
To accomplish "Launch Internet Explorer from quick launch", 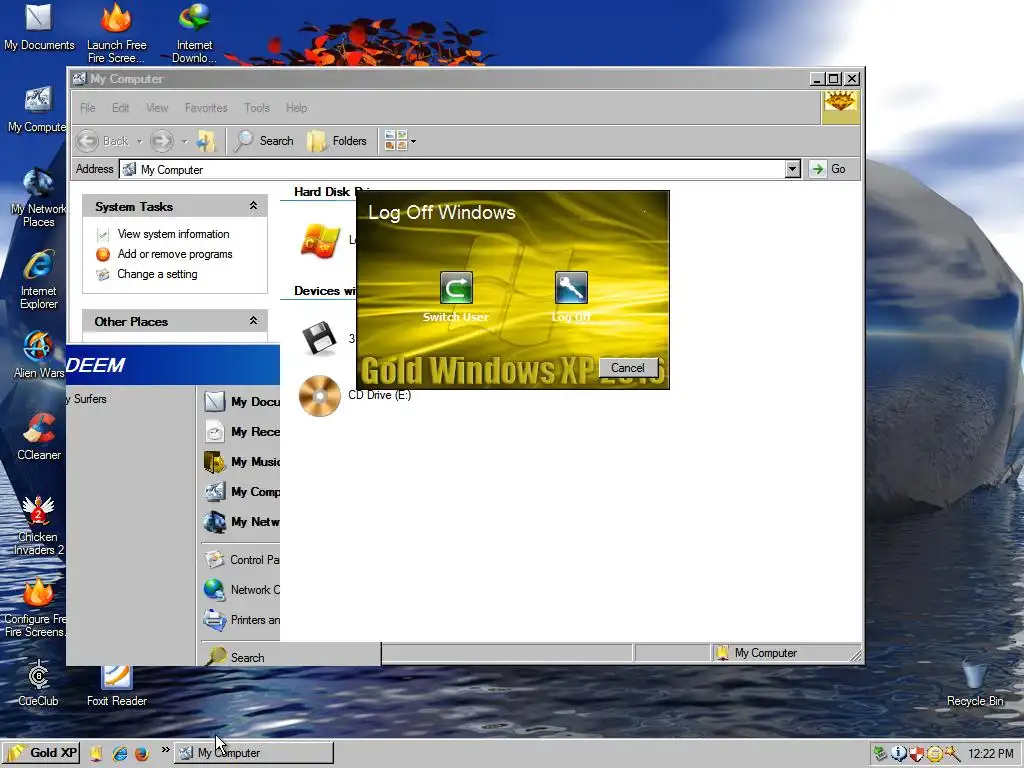I will click(x=120, y=753).
